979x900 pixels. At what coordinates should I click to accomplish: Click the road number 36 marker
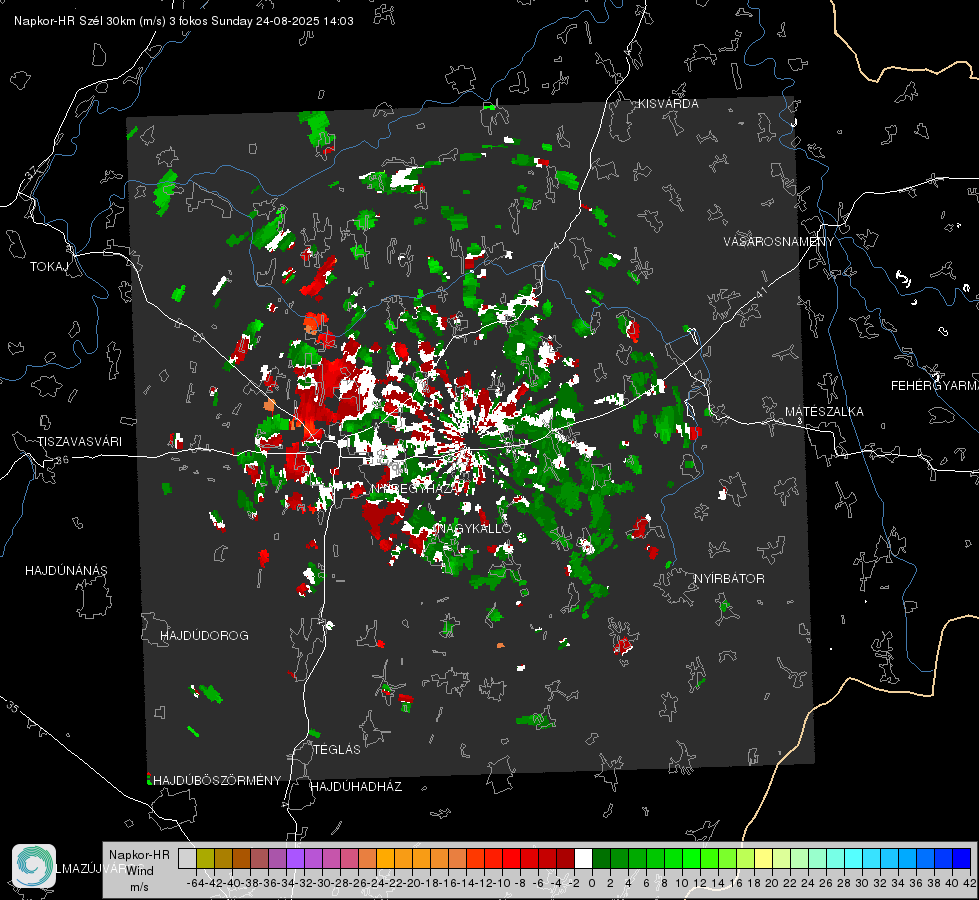(62, 460)
